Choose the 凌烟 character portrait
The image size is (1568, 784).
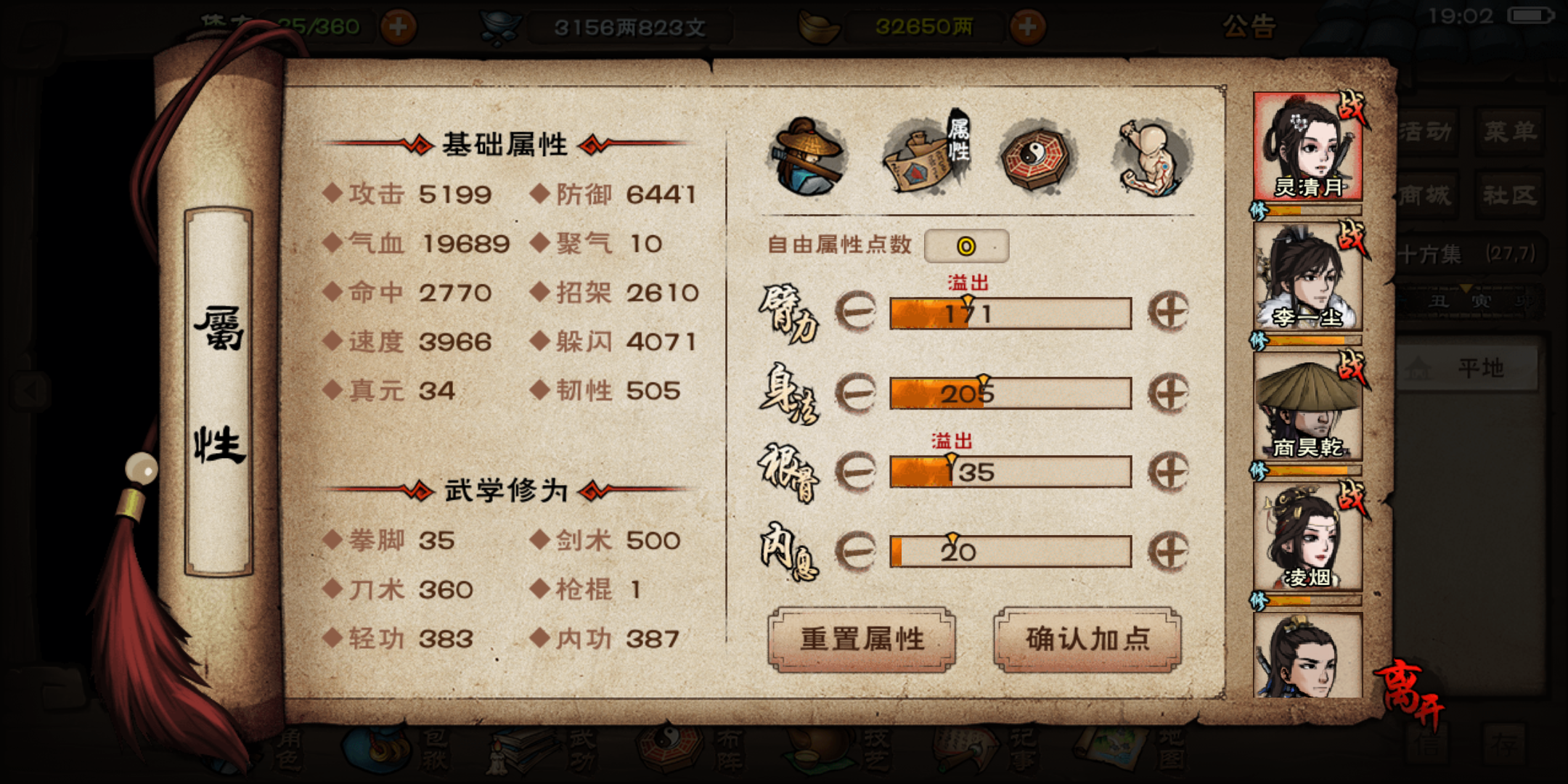coord(1308,536)
